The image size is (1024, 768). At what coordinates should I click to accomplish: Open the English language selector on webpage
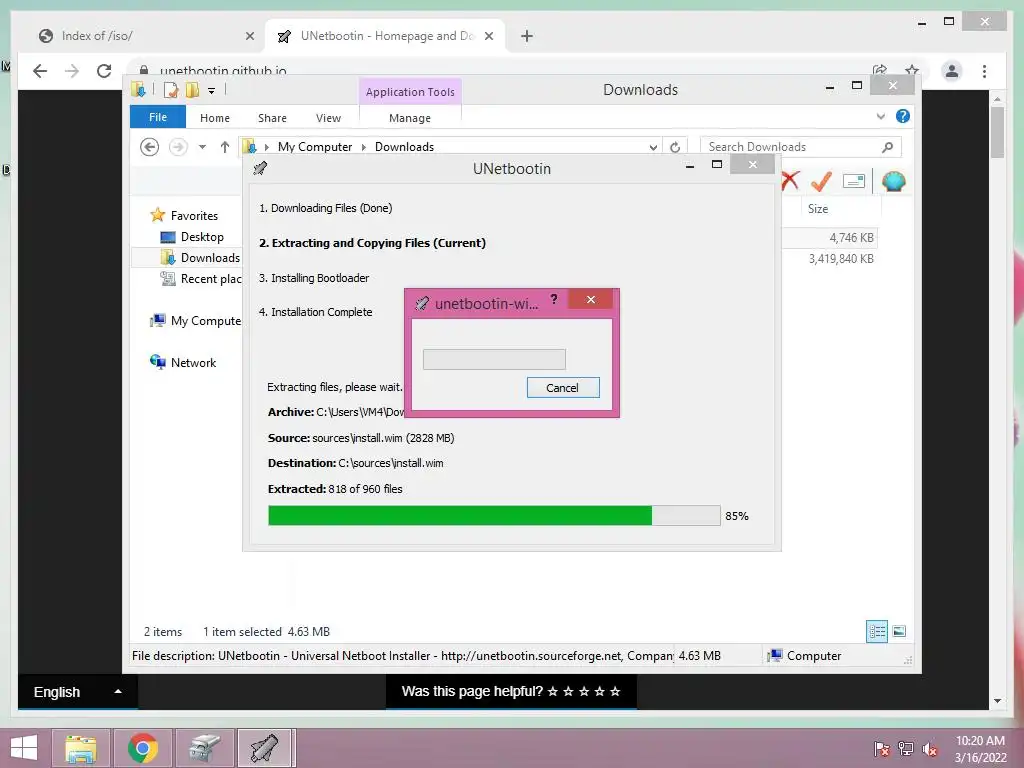point(78,692)
